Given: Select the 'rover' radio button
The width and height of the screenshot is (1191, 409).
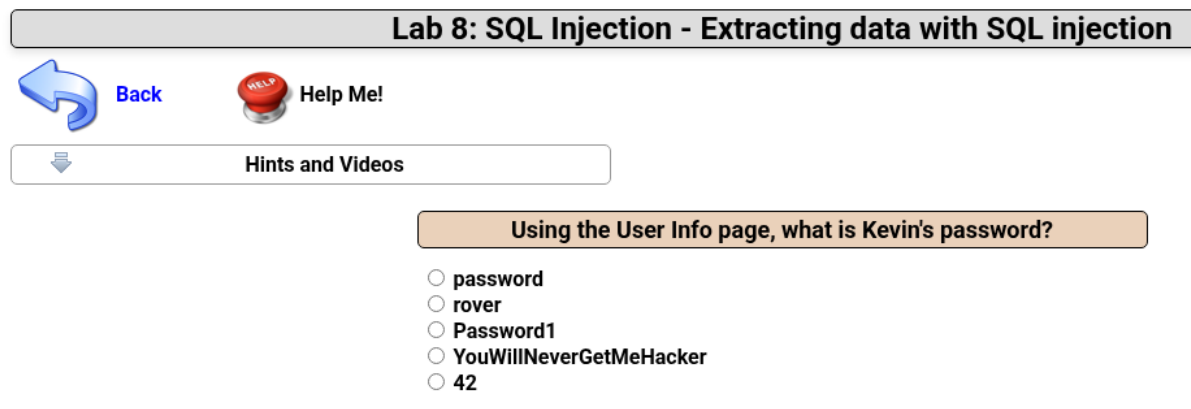Looking at the screenshot, I should [435, 304].
